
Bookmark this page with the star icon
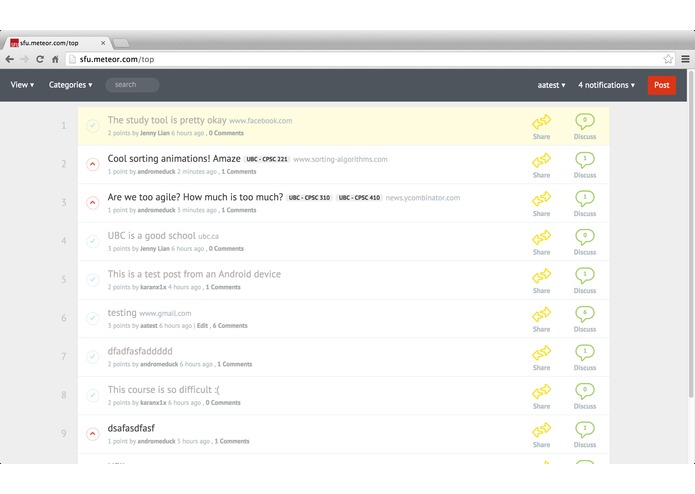click(668, 59)
